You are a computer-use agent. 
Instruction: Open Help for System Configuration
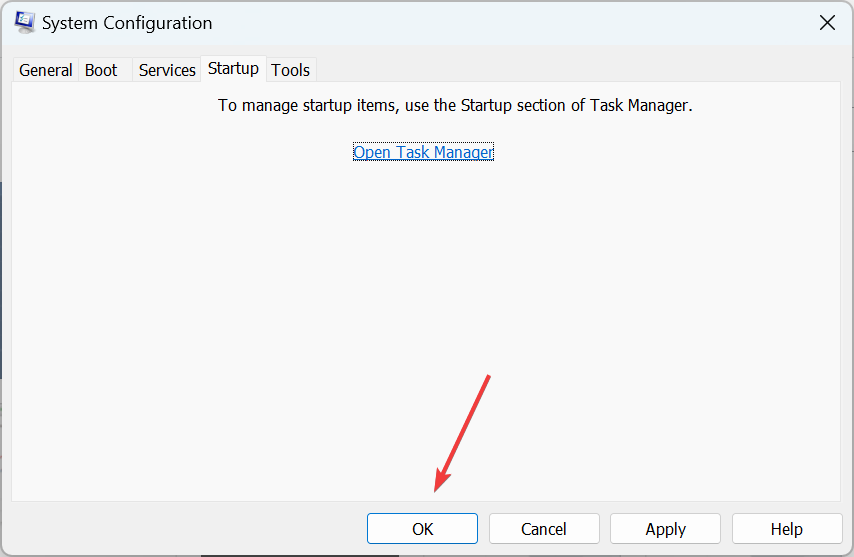click(786, 529)
